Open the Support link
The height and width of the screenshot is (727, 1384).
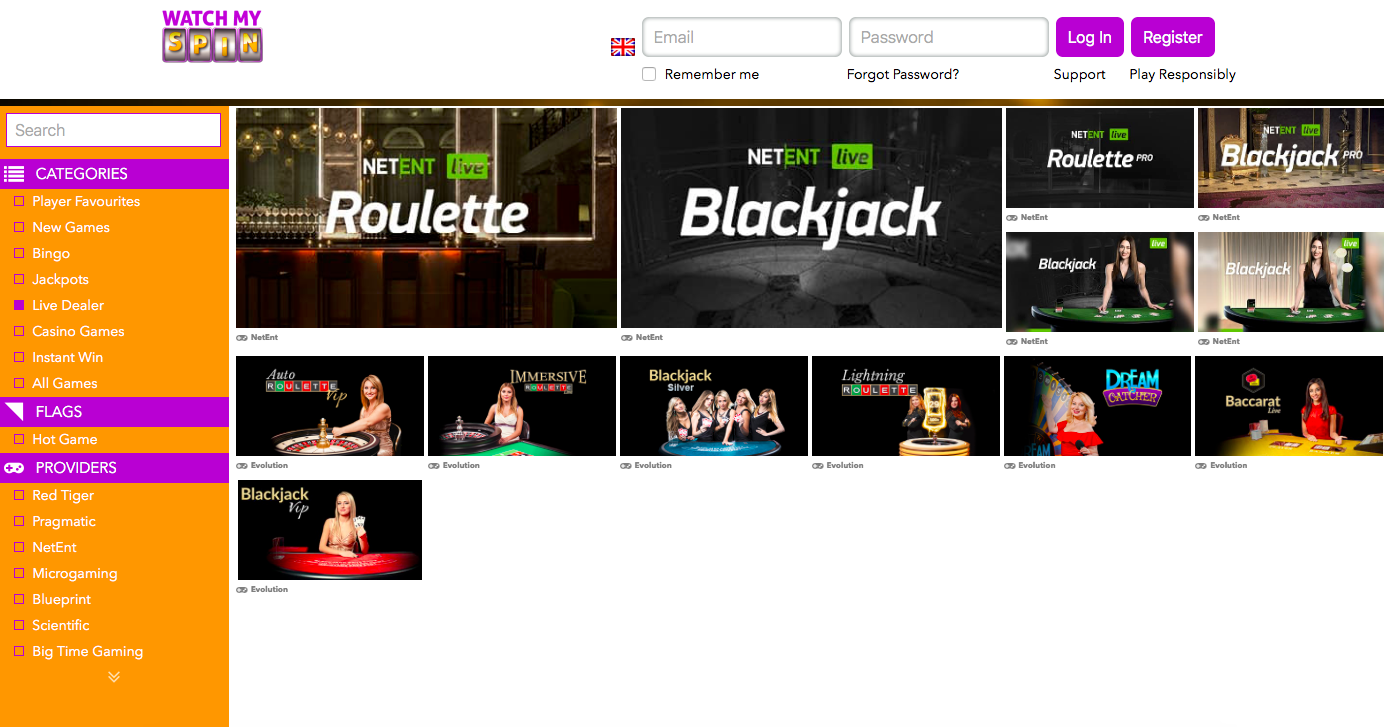(x=1079, y=74)
